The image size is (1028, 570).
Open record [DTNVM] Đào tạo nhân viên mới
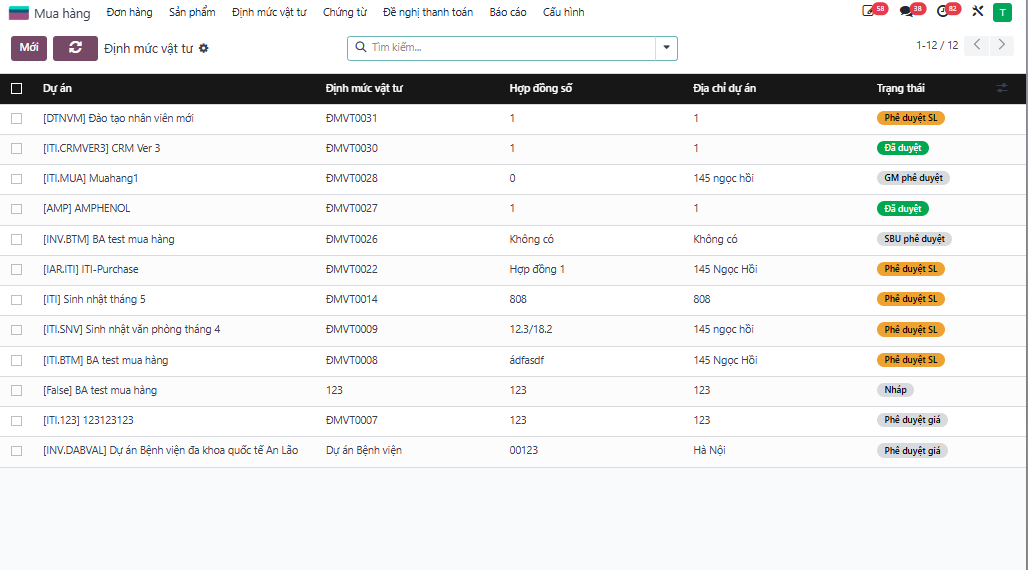[118, 119]
